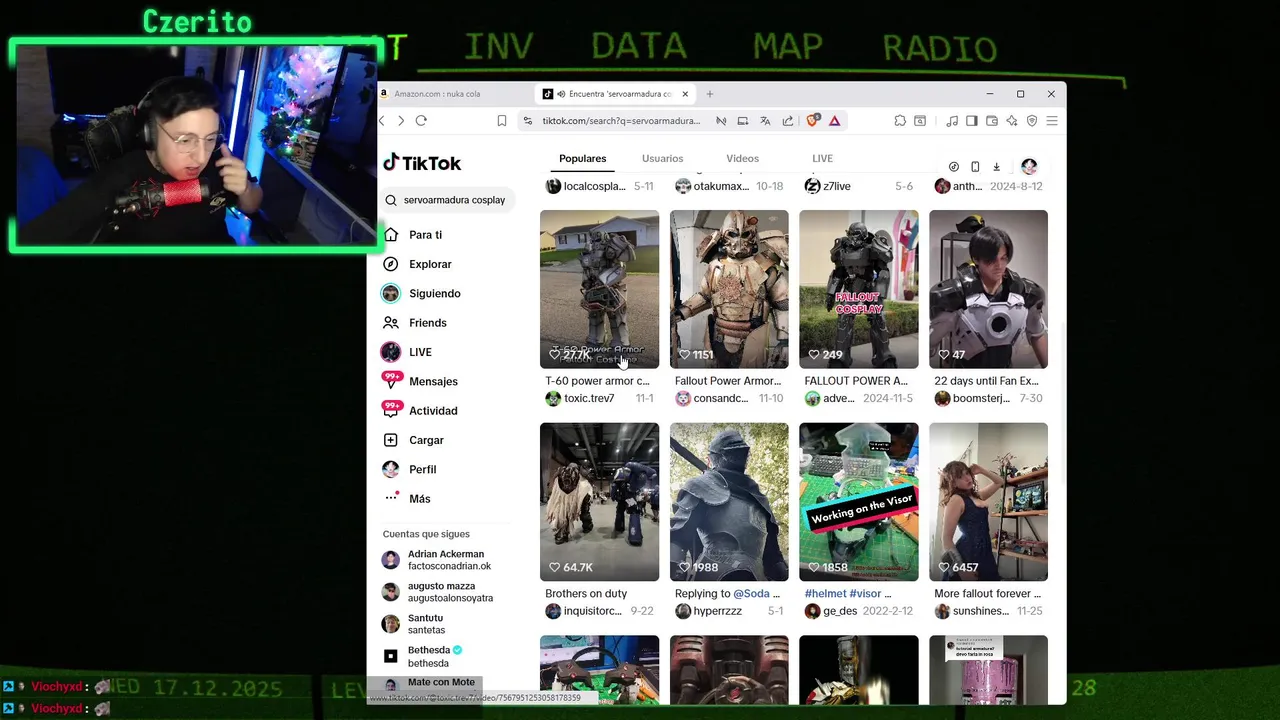Image resolution: width=1280 pixels, height=720 pixels.
Task: Open site settings icon in address bar
Action: point(528,121)
